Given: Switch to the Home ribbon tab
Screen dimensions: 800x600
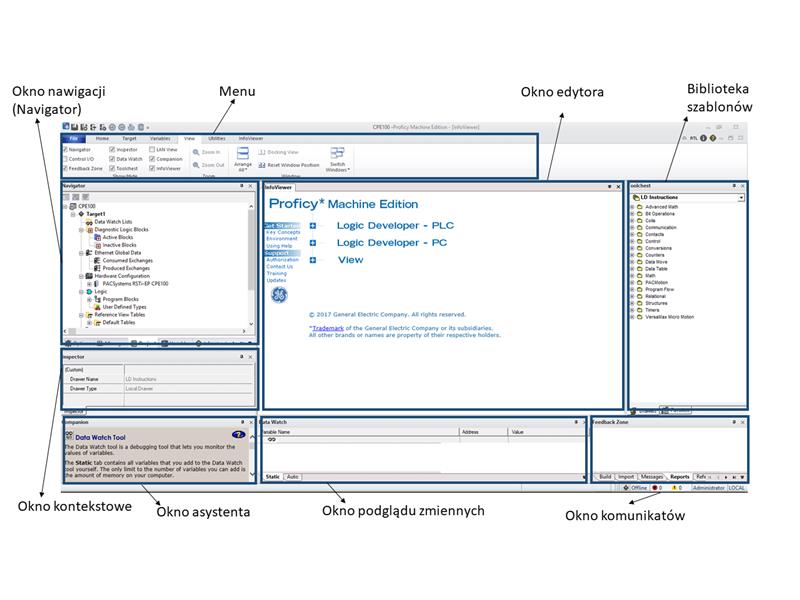Looking at the screenshot, I should coord(102,138).
